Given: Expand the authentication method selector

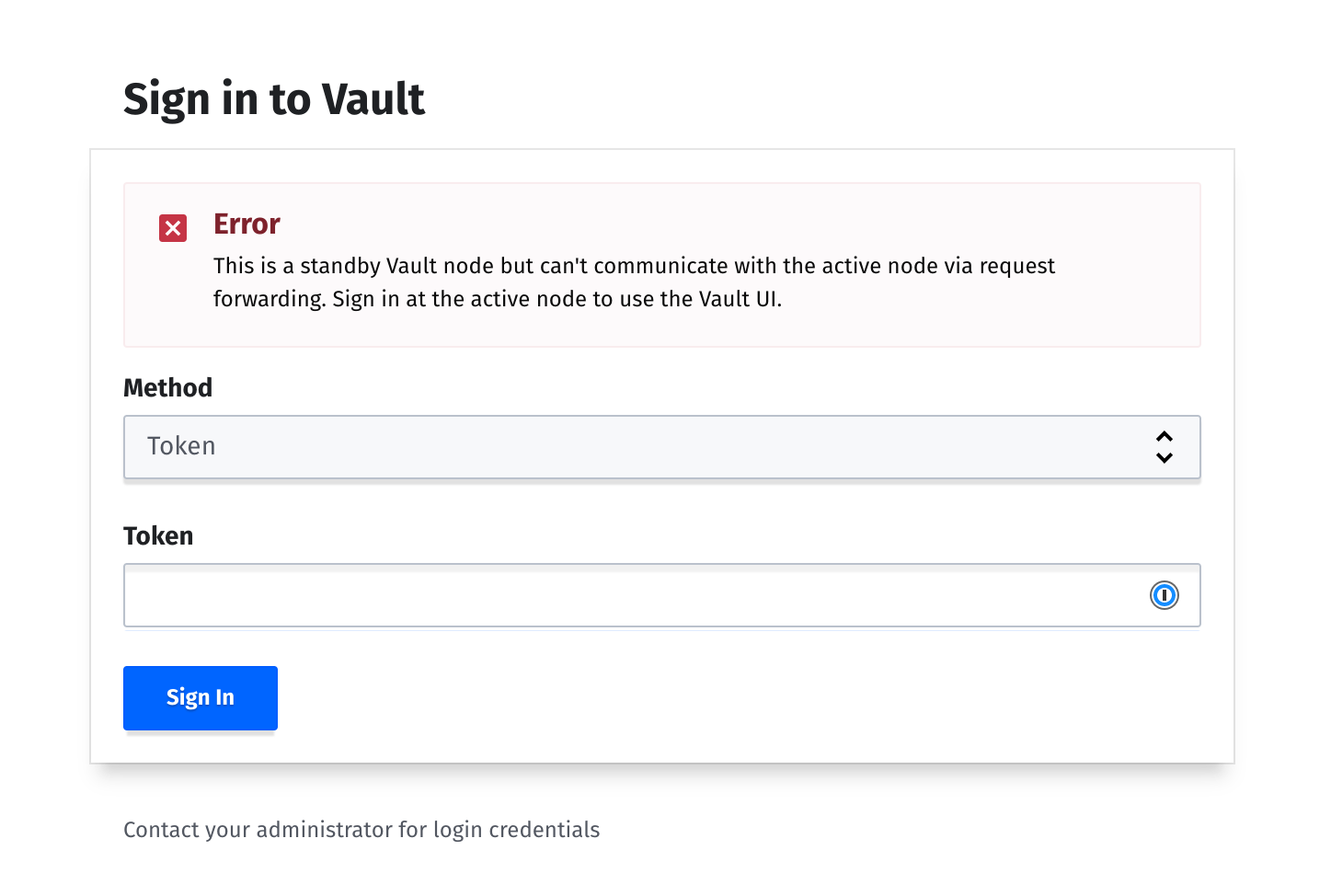Looking at the screenshot, I should [x=662, y=447].
